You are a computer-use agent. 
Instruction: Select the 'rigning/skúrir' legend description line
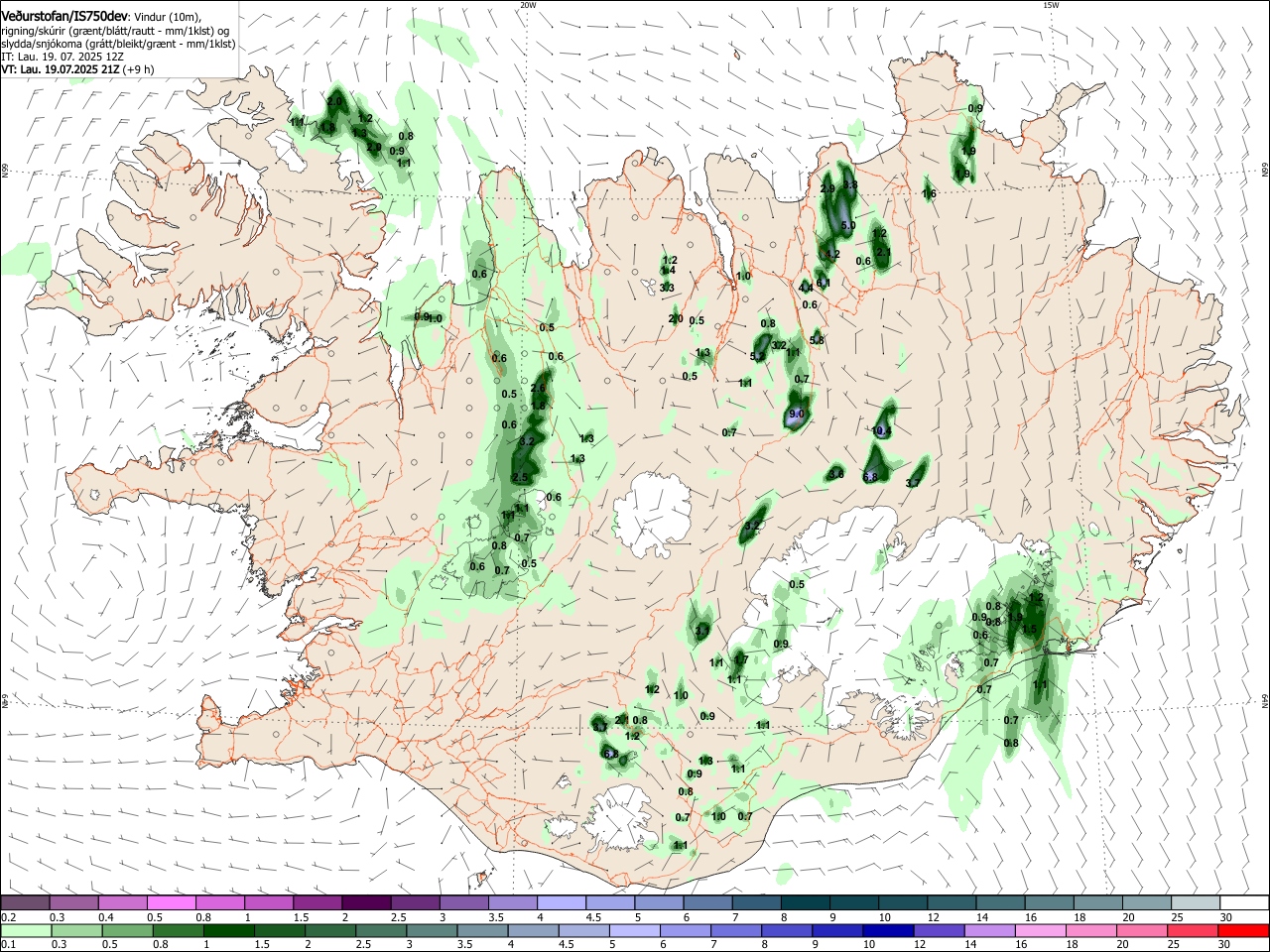[115, 31]
